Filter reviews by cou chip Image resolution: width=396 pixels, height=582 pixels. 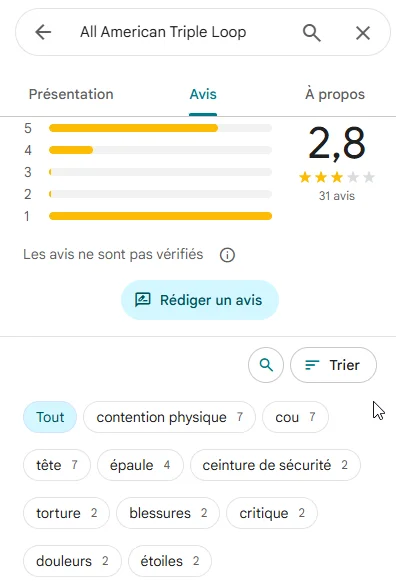tap(295, 417)
